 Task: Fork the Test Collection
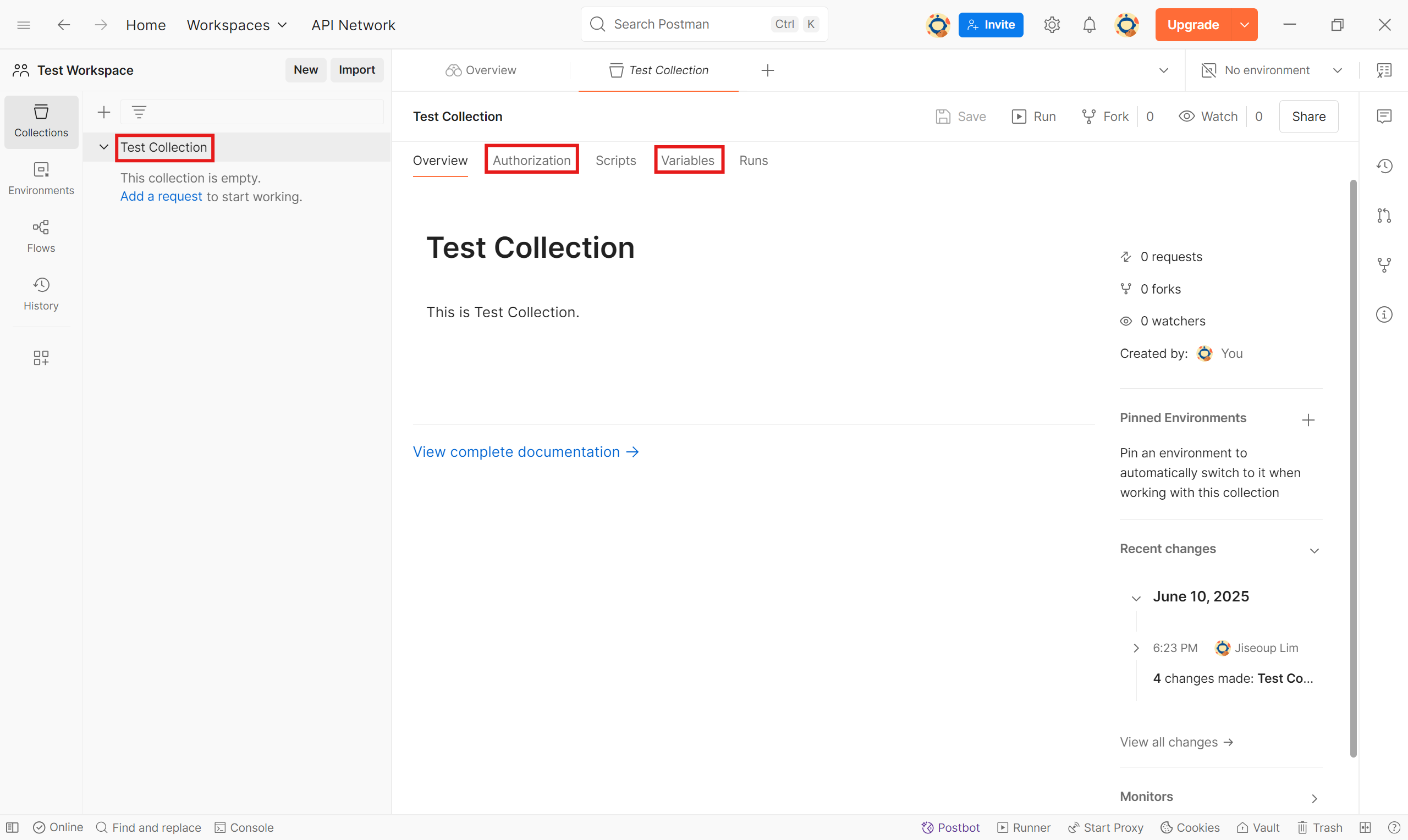1104,116
